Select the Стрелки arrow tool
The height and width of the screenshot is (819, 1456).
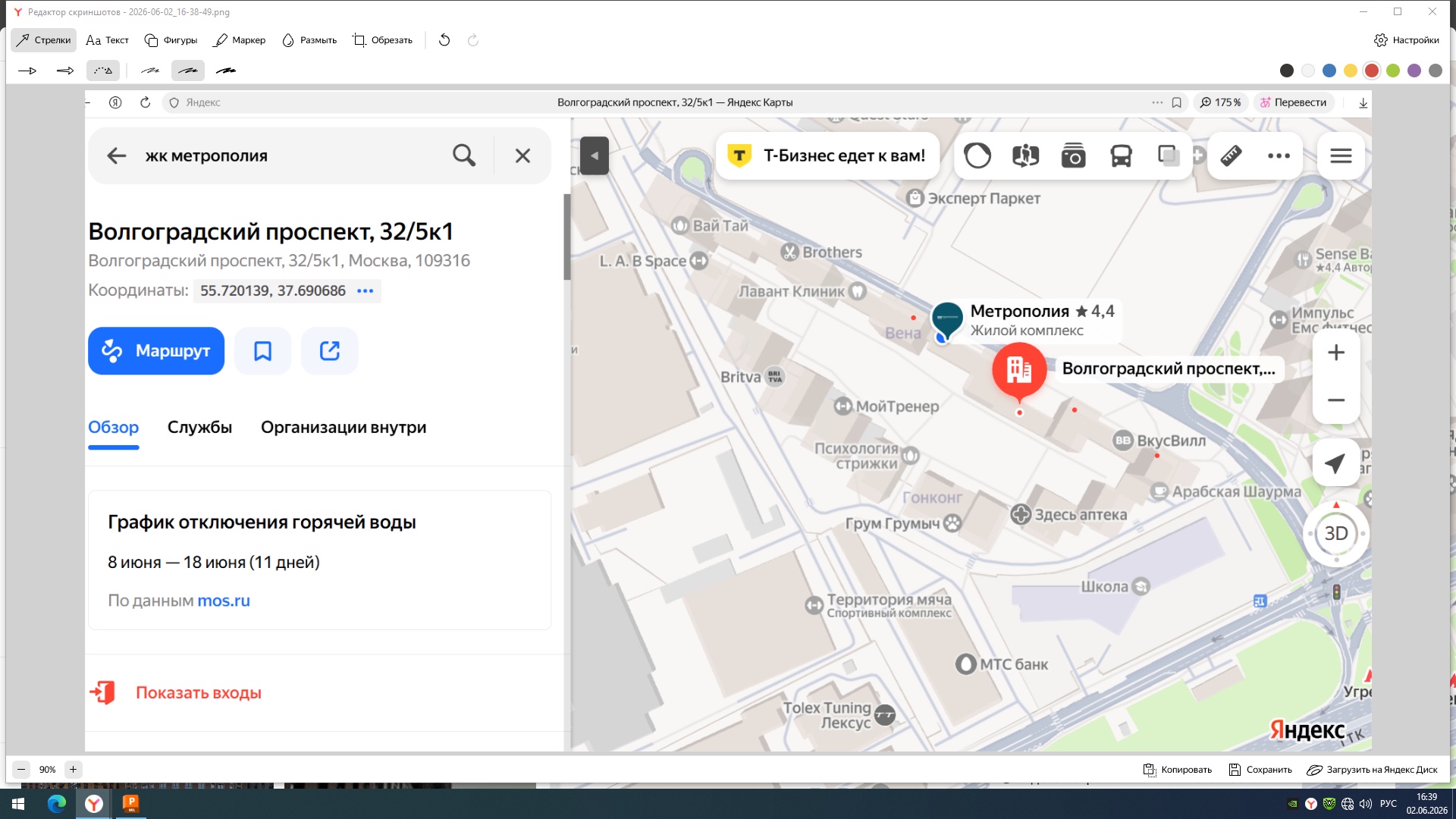[44, 40]
